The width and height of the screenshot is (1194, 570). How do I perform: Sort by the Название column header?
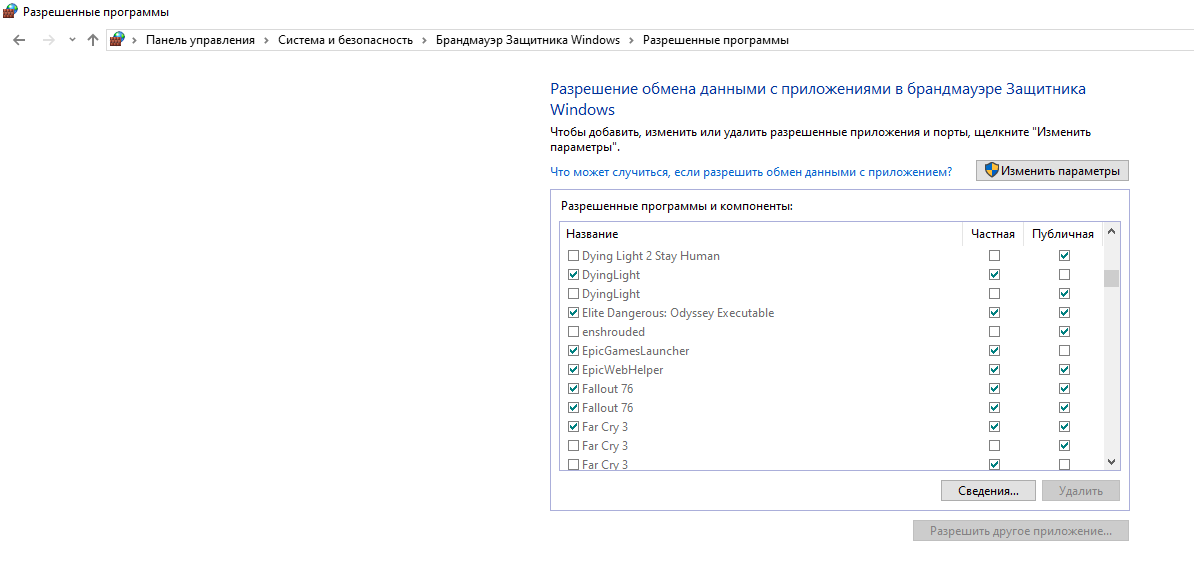pyautogui.click(x=761, y=234)
